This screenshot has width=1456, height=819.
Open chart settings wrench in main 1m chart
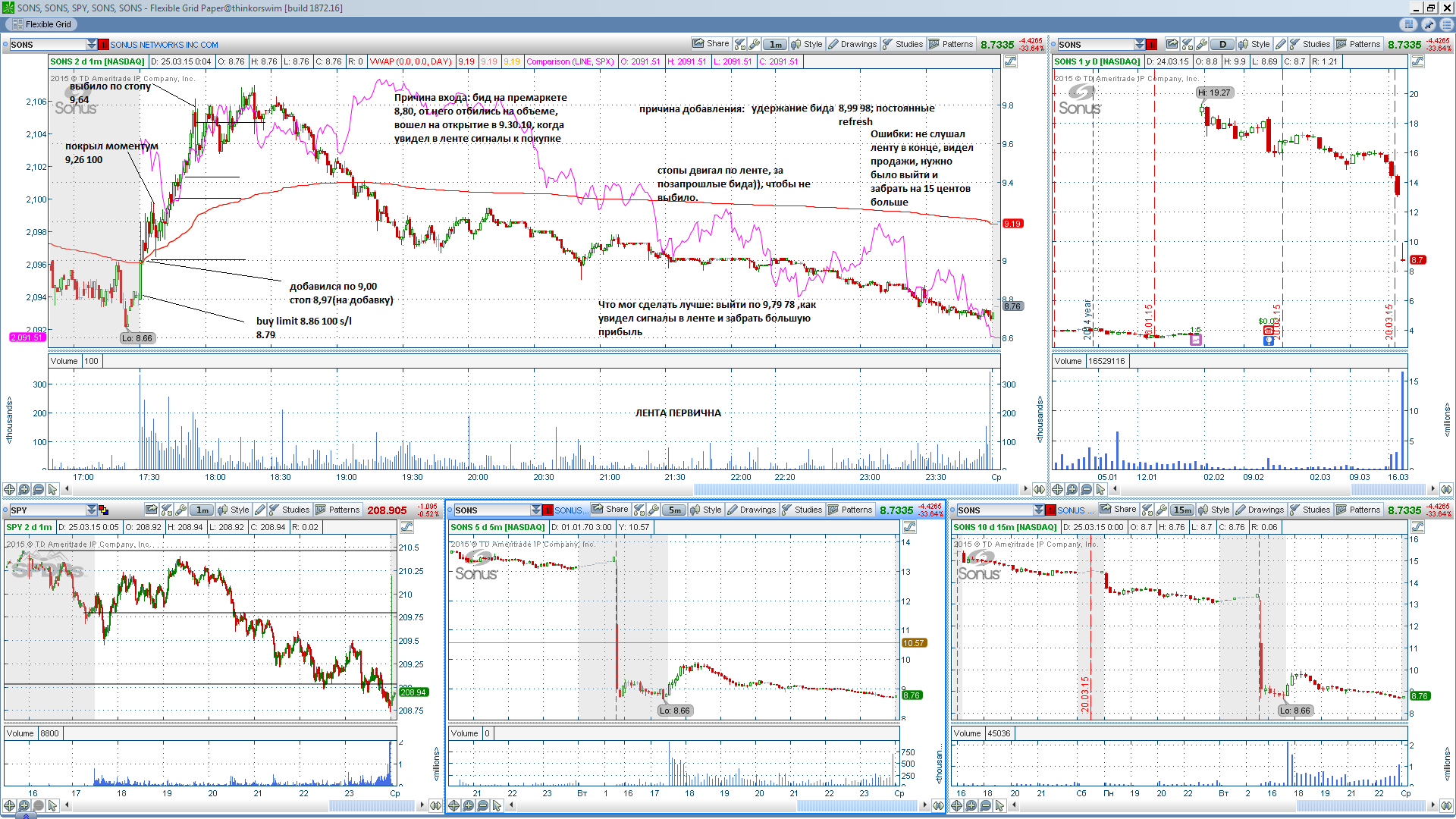click(x=755, y=44)
